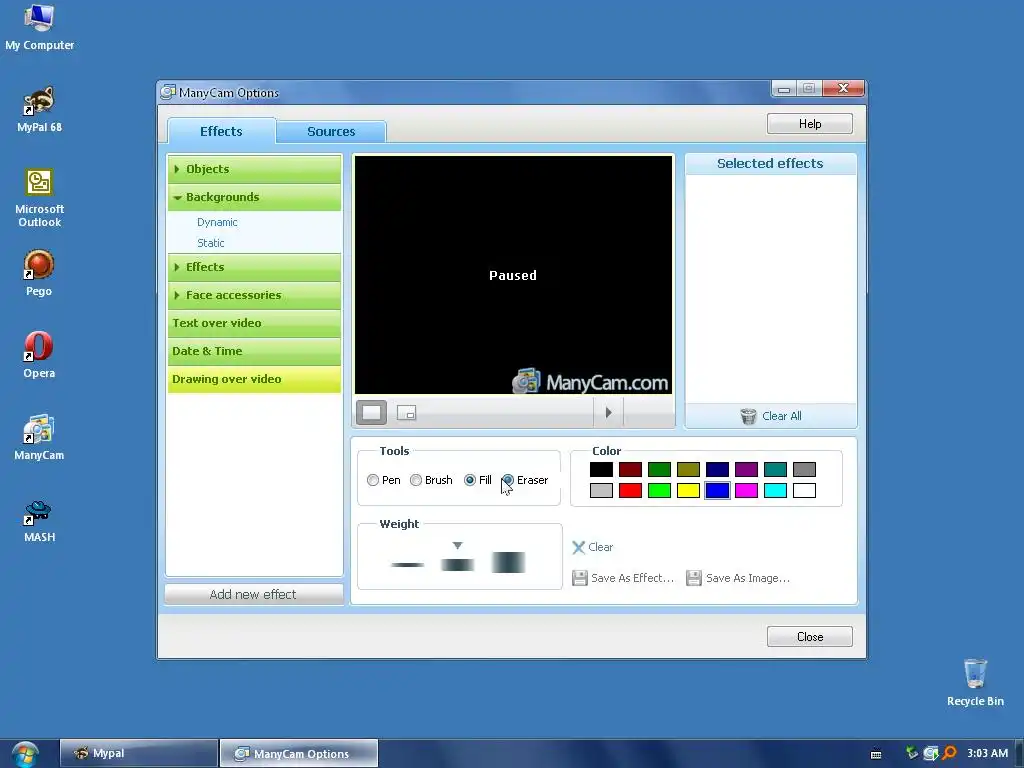Screen dimensions: 1024x768
Task: Click the keyboard tray icon
Action: click(876, 754)
